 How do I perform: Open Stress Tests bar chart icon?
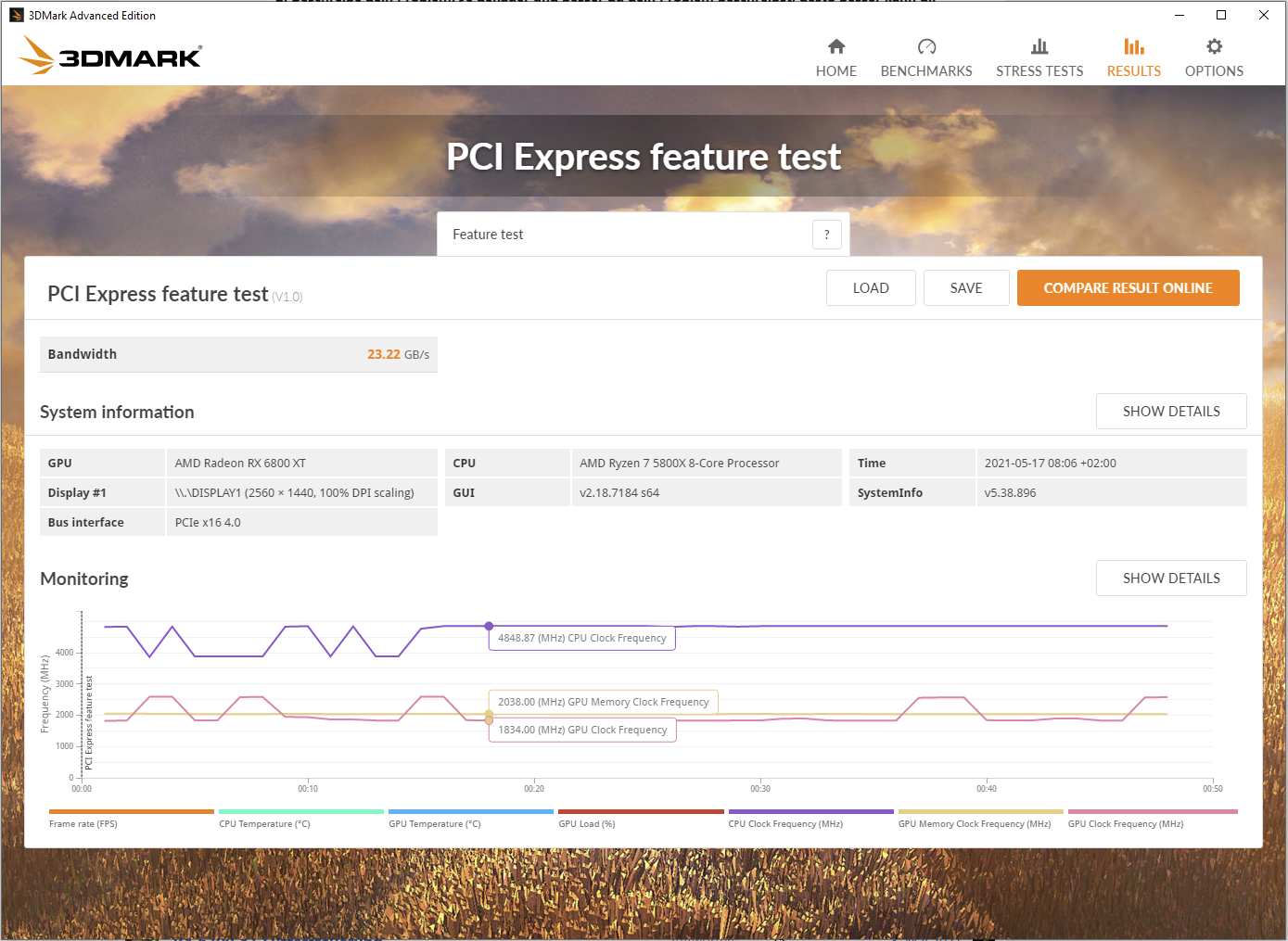click(x=1039, y=46)
